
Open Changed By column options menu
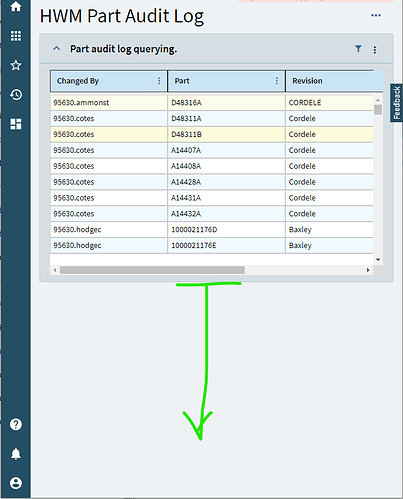[159, 81]
